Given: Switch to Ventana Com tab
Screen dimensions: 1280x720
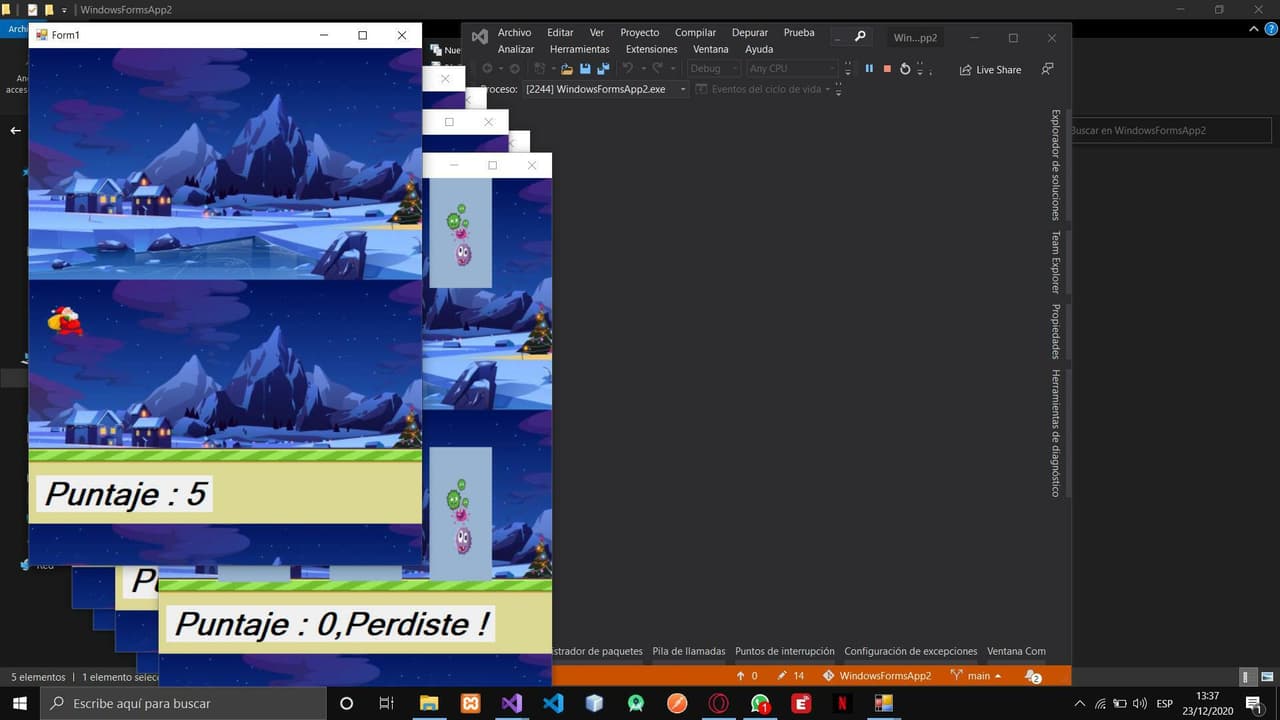Looking at the screenshot, I should pos(1016,651).
